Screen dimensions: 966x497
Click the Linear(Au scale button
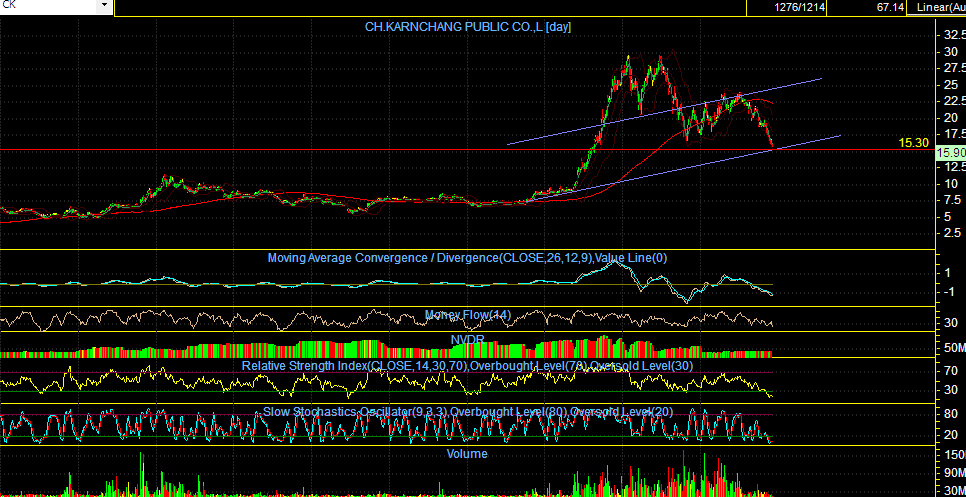pyautogui.click(x=939, y=7)
